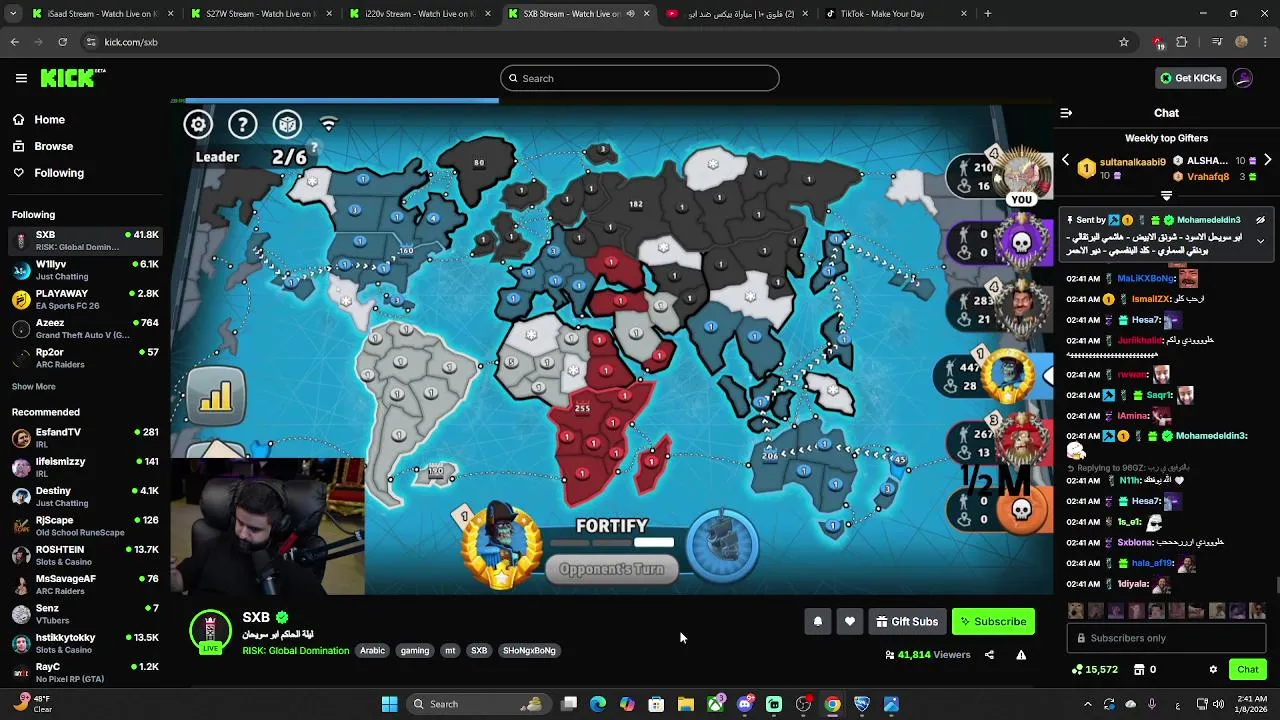Click the green Subscribe button
The width and height of the screenshot is (1280, 720).
(993, 622)
